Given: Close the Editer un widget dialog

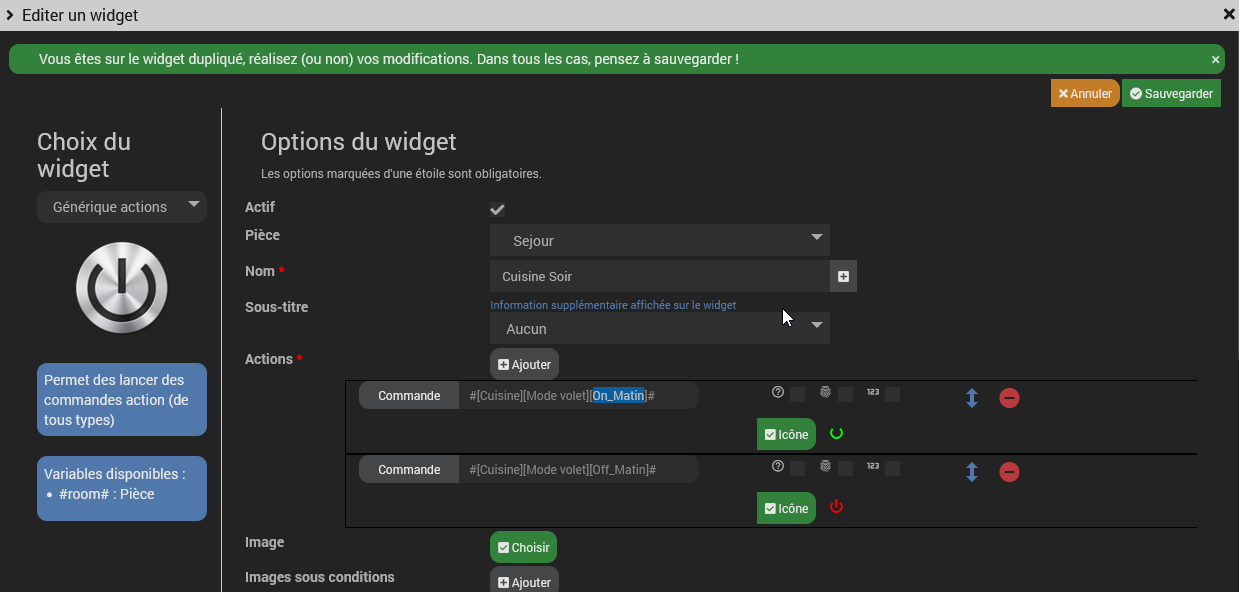Looking at the screenshot, I should tap(1229, 14).
